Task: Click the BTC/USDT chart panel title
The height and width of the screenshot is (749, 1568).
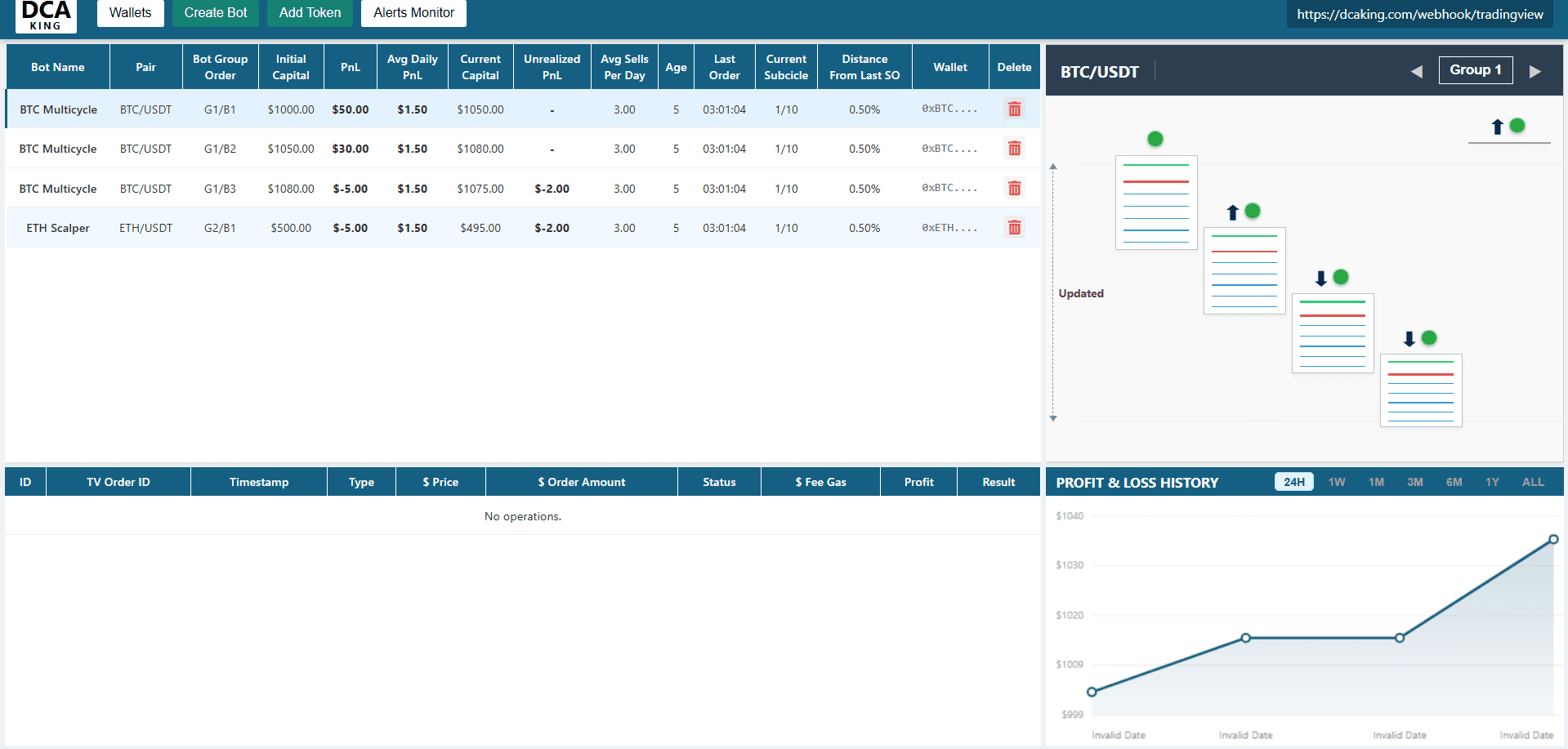Action: pos(1100,72)
